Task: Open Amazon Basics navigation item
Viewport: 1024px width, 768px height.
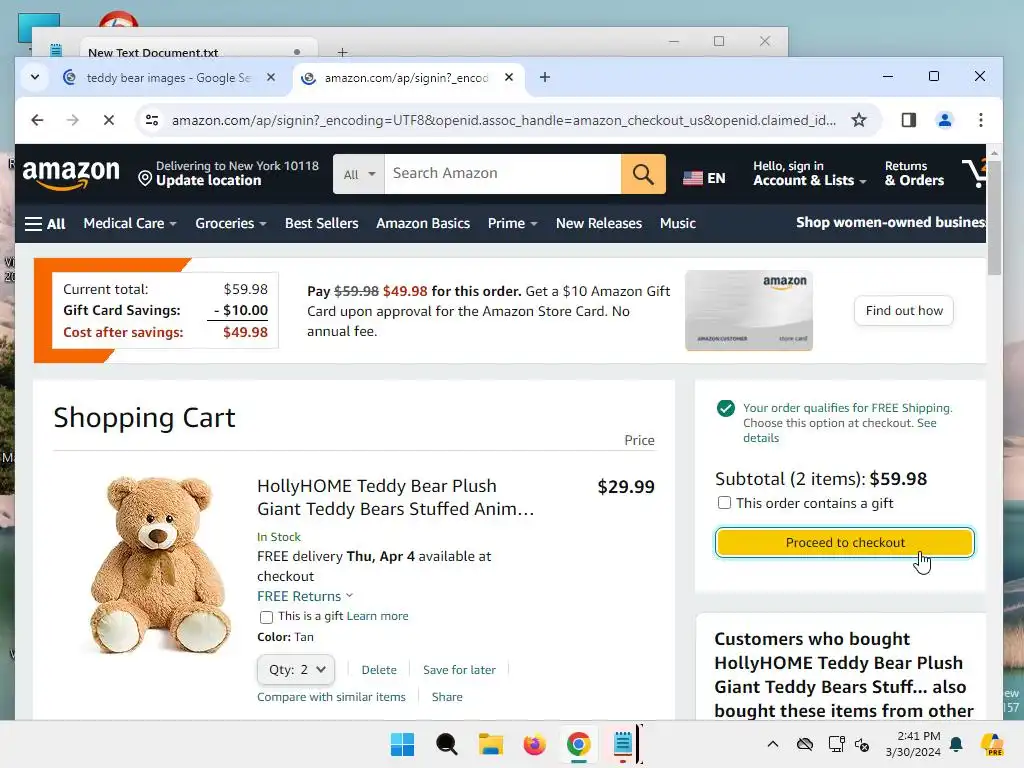Action: [x=423, y=223]
